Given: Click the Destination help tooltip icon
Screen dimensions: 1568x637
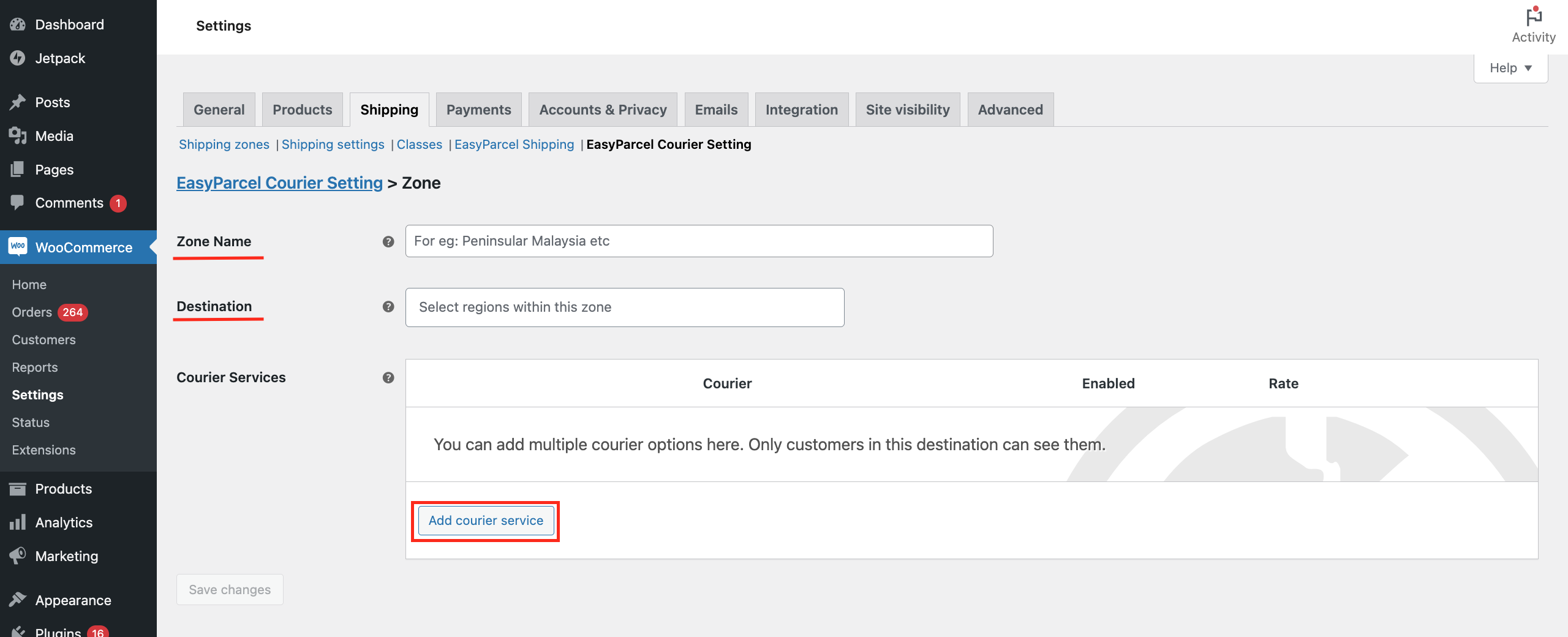Looking at the screenshot, I should (388, 306).
